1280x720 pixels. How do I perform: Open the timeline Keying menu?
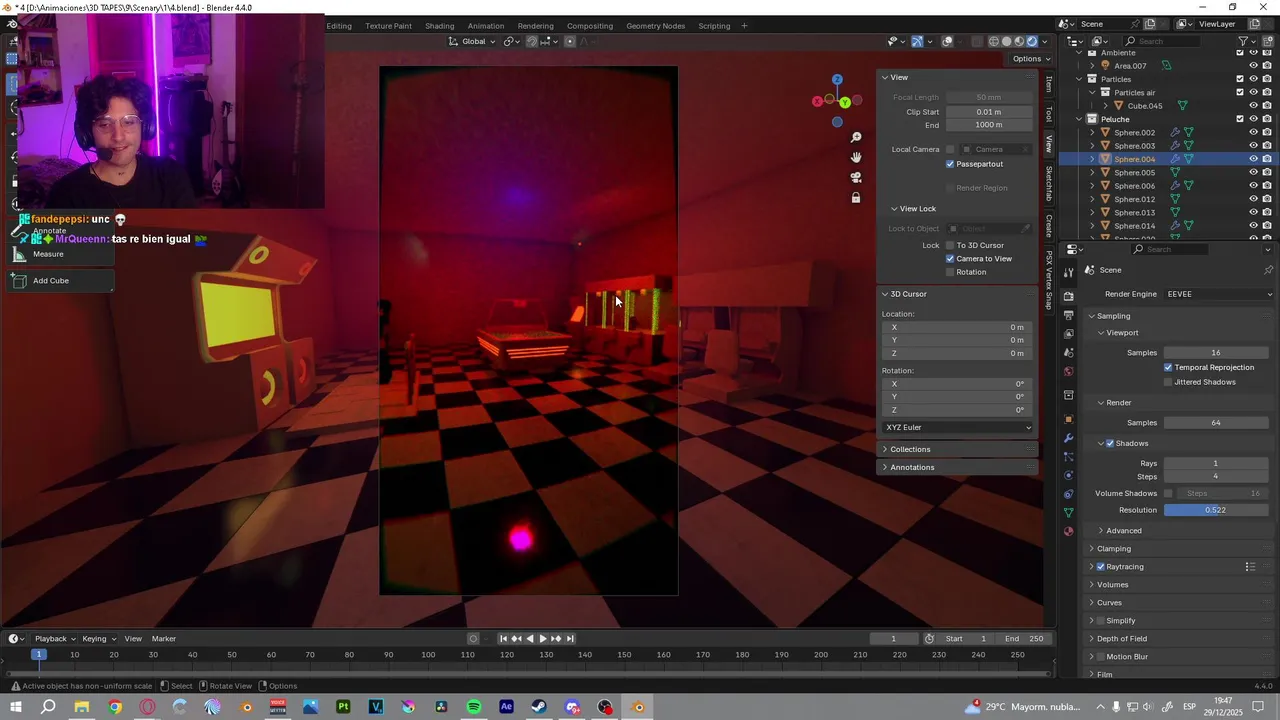coord(98,639)
